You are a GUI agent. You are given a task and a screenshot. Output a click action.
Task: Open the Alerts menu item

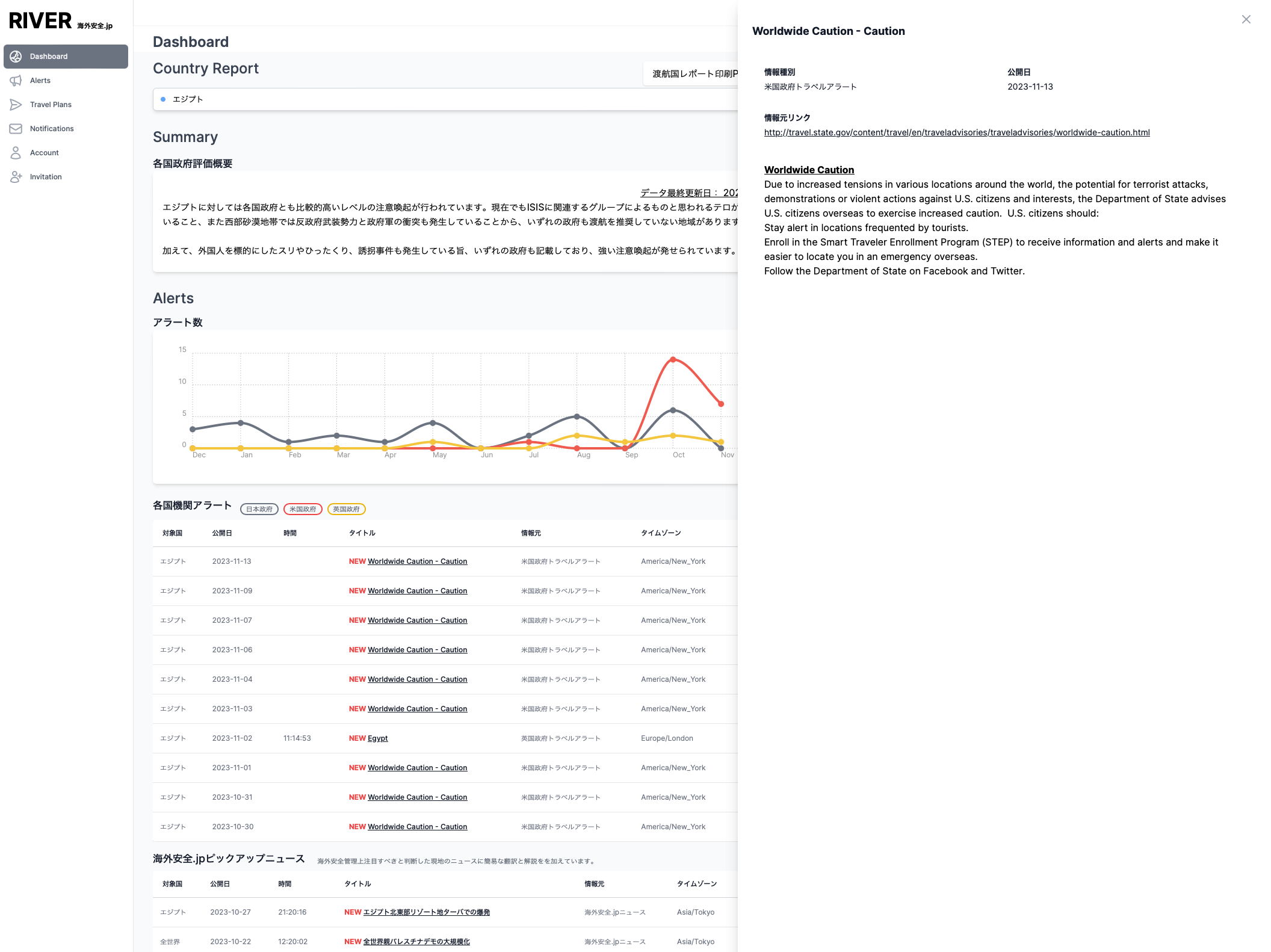coord(40,81)
